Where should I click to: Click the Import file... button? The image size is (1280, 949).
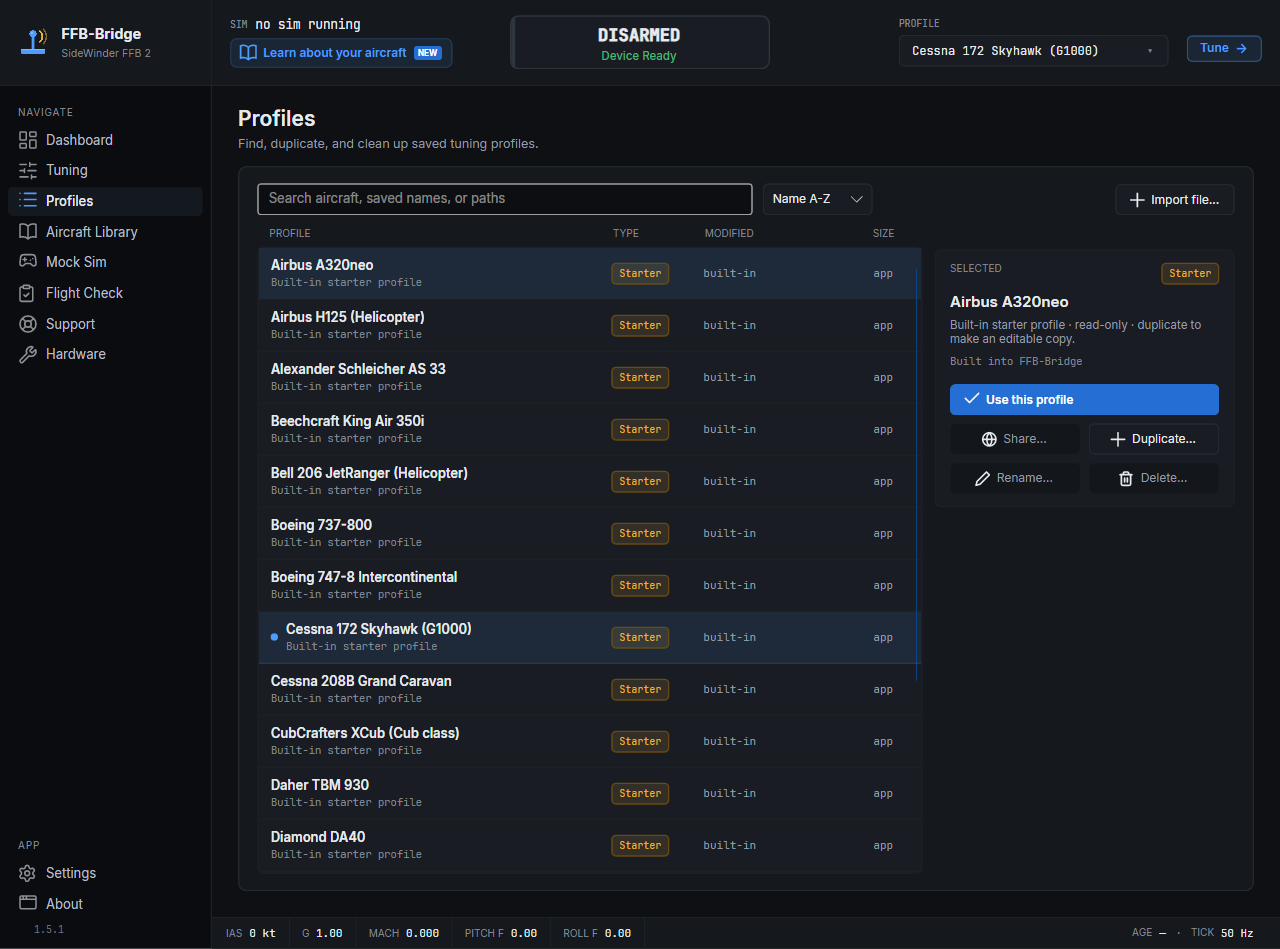[x=1174, y=200]
